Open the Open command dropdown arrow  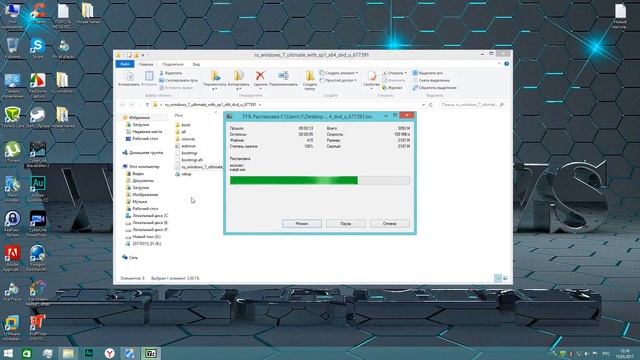(x=405, y=73)
